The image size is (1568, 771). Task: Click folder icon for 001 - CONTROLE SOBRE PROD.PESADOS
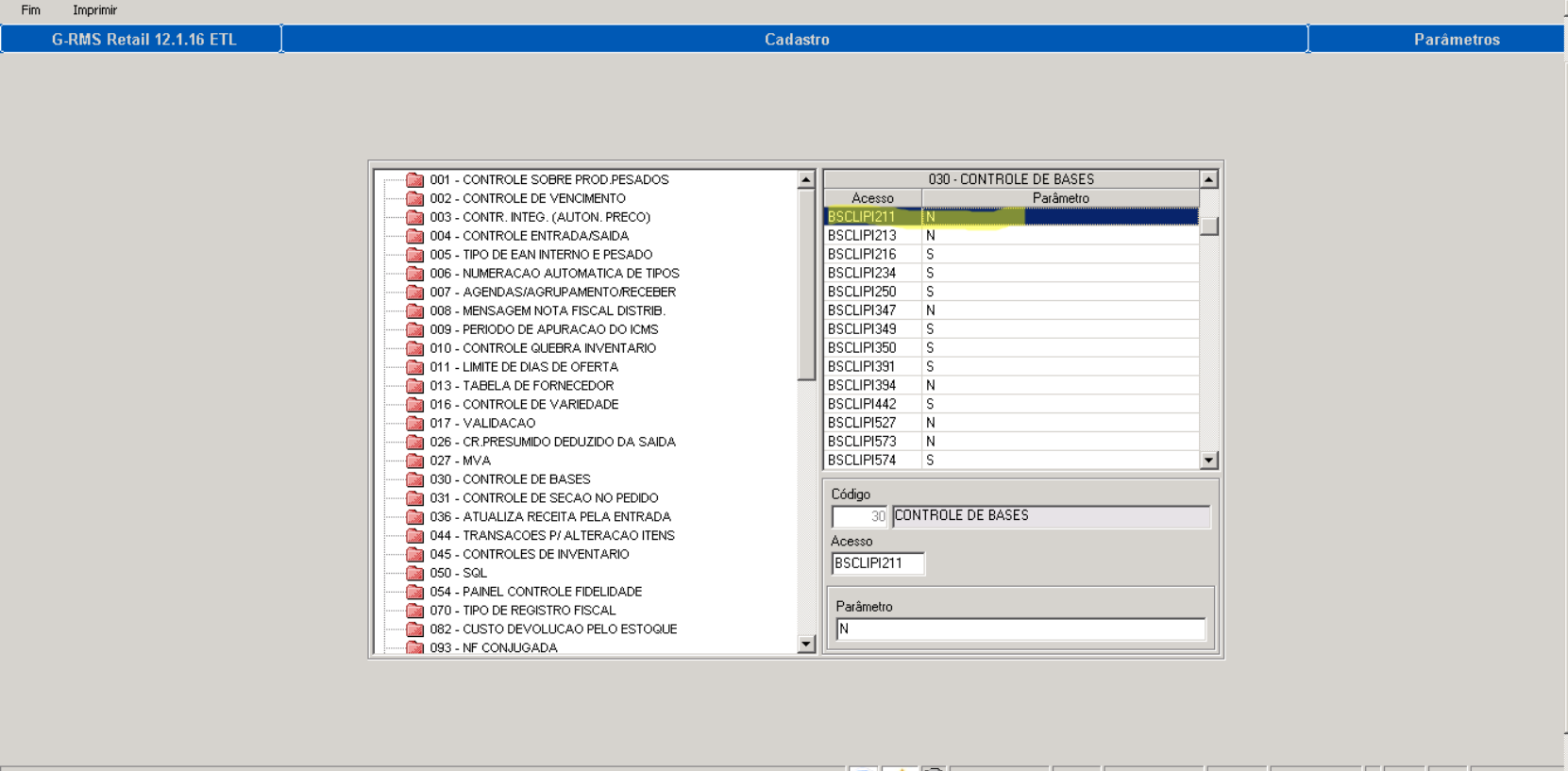[x=414, y=179]
